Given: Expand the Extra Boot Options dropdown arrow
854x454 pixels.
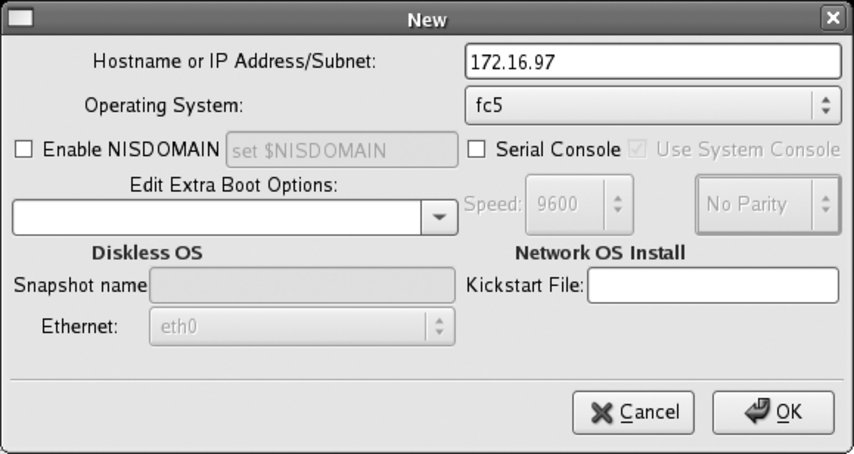Looking at the screenshot, I should [438, 218].
